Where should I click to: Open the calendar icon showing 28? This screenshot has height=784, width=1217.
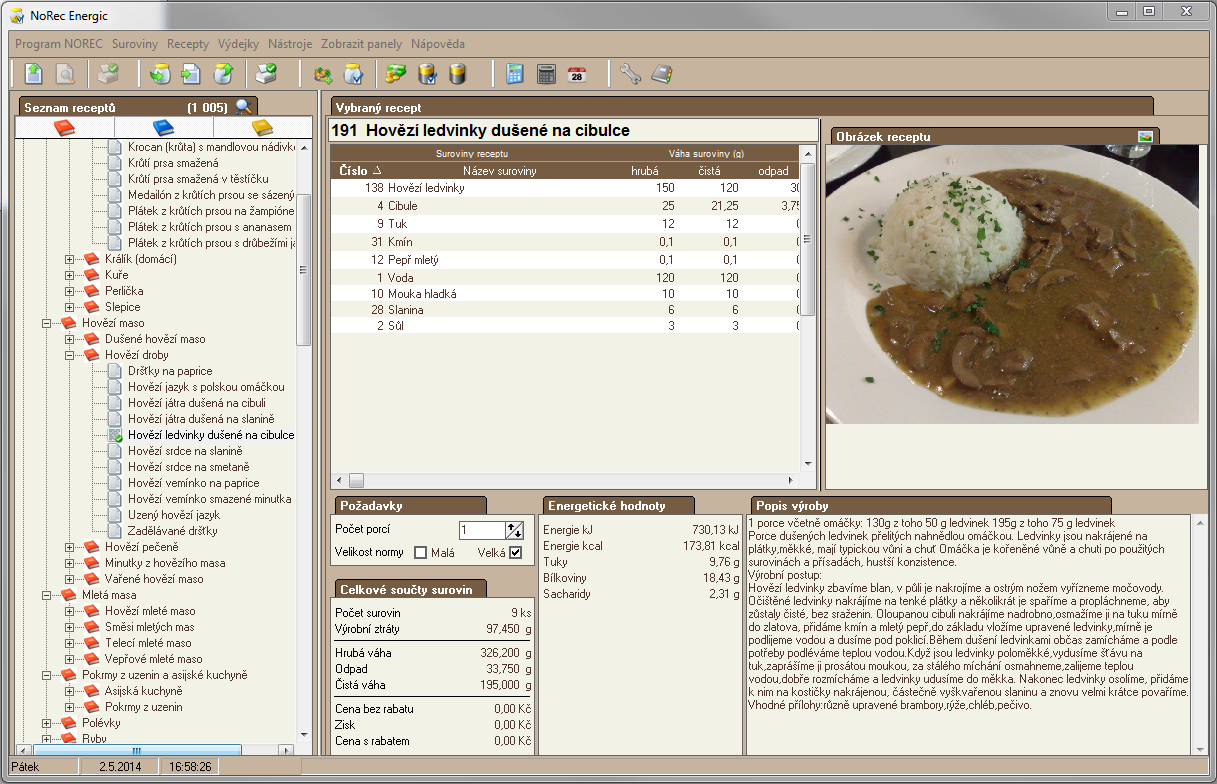pyautogui.click(x=577, y=74)
